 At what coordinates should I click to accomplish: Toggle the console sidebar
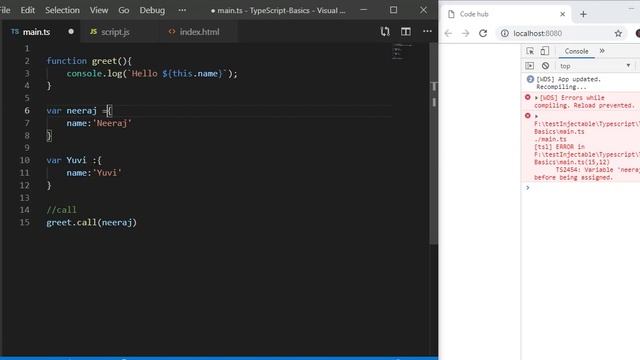click(529, 66)
